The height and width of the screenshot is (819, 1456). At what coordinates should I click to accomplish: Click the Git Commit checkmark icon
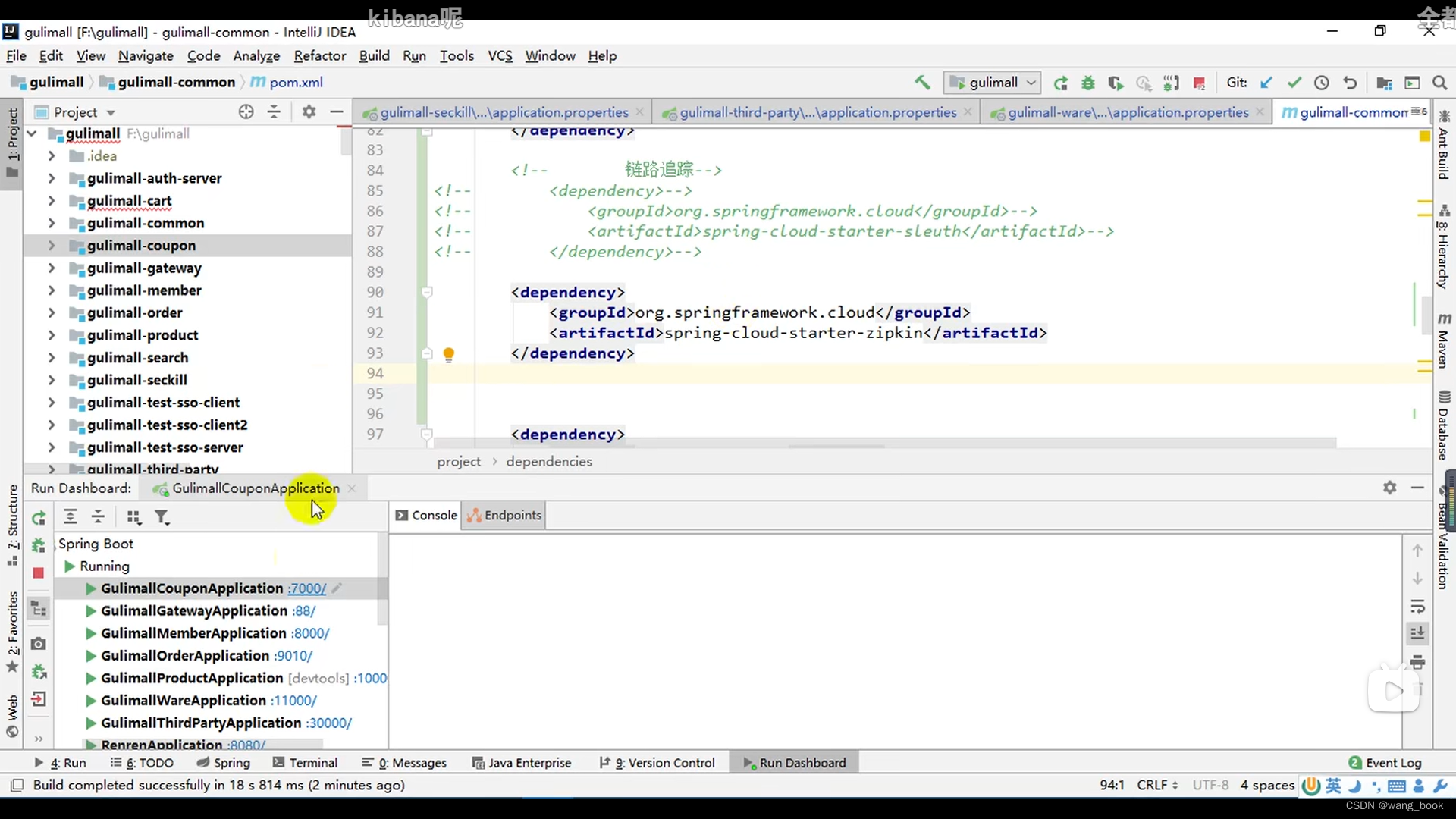click(1294, 83)
